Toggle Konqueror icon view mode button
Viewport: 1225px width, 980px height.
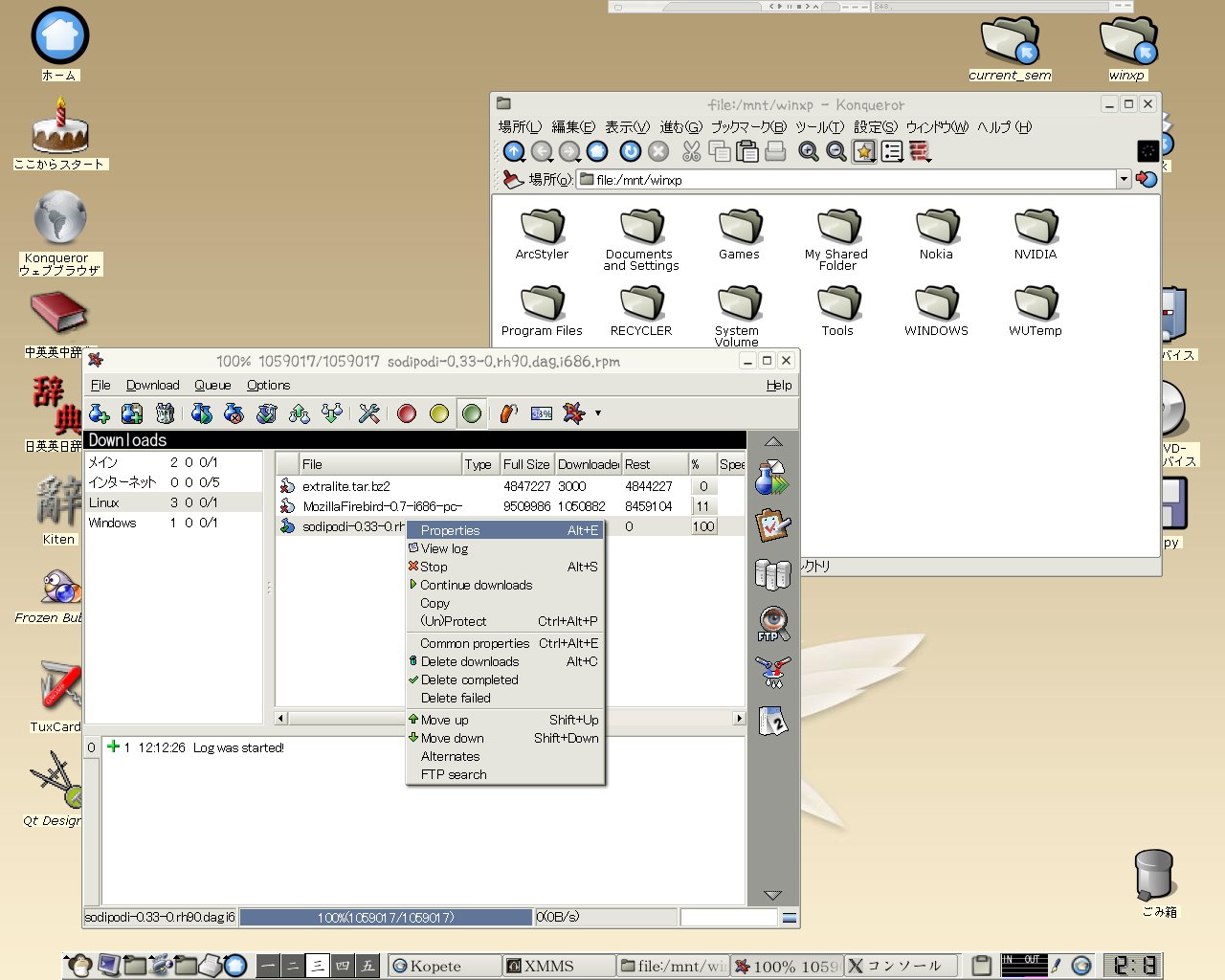[x=864, y=151]
